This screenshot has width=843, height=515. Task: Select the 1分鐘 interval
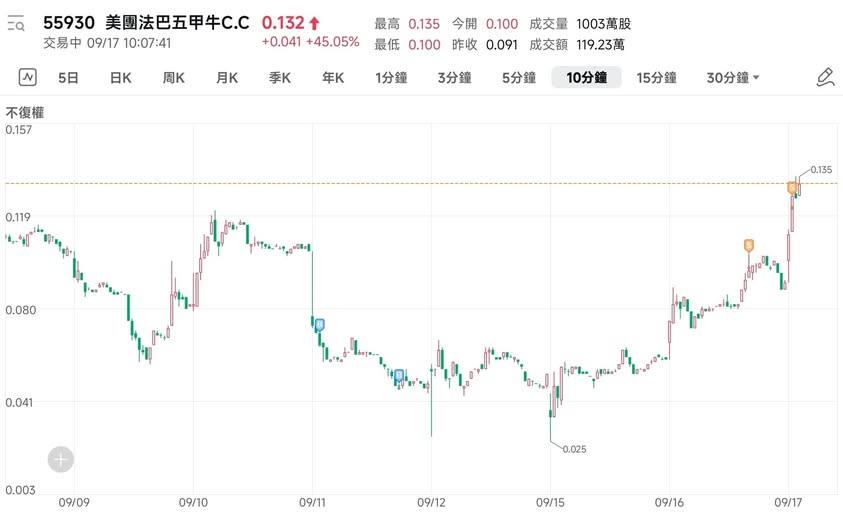394,77
